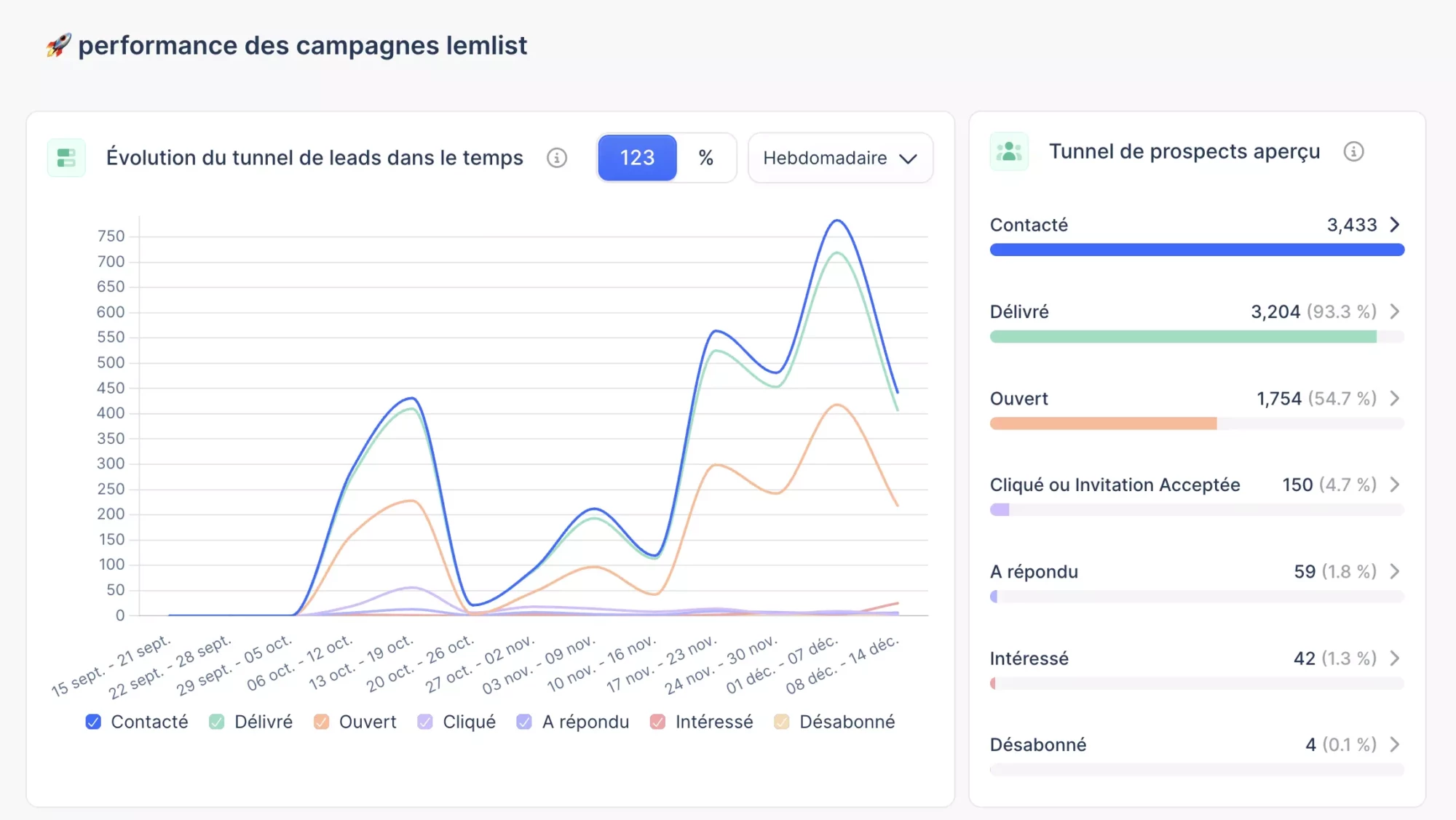
Task: Open the Hebdomadaire period dropdown
Action: (x=840, y=158)
